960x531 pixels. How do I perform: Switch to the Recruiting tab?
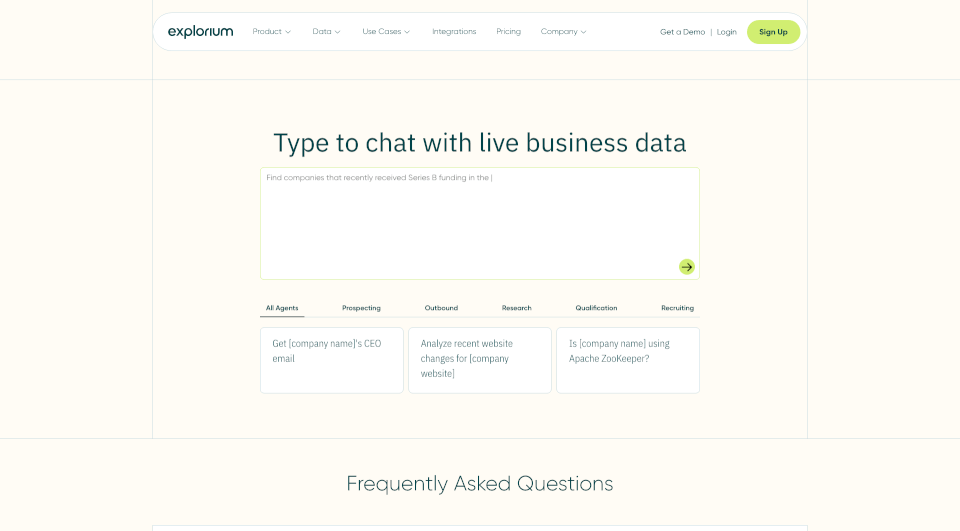(677, 308)
